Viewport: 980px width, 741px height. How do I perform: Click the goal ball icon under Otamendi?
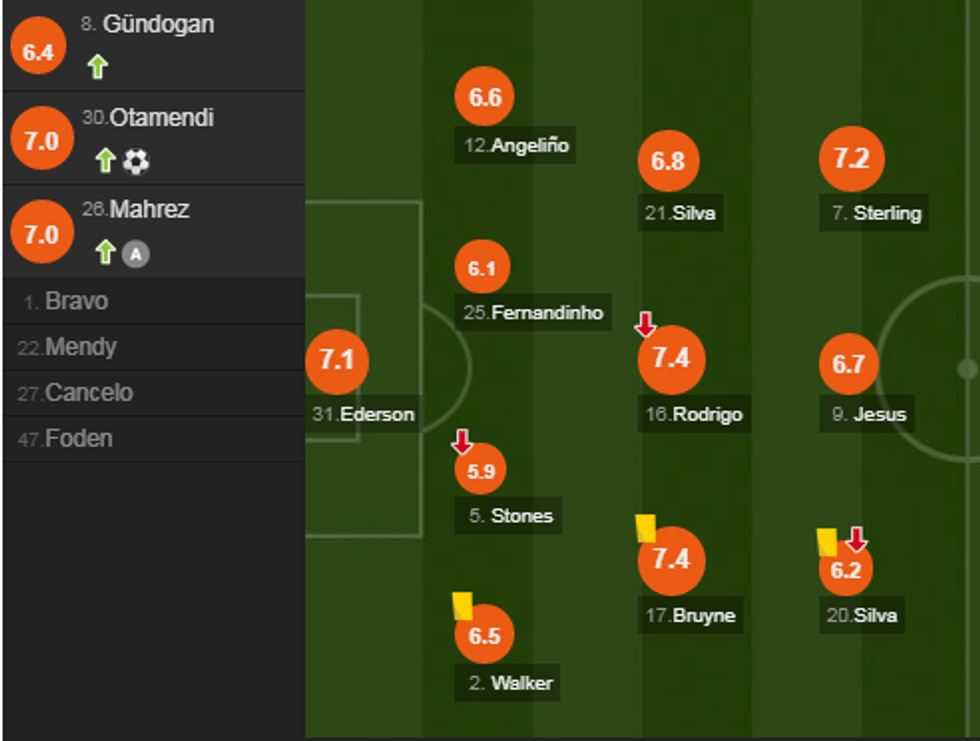click(x=137, y=161)
